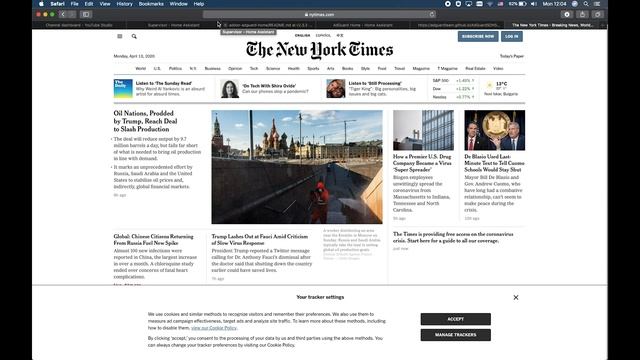Open the Safari Share button
Image resolution: width=640 pixels, height=360 pixels.
coord(582,14)
